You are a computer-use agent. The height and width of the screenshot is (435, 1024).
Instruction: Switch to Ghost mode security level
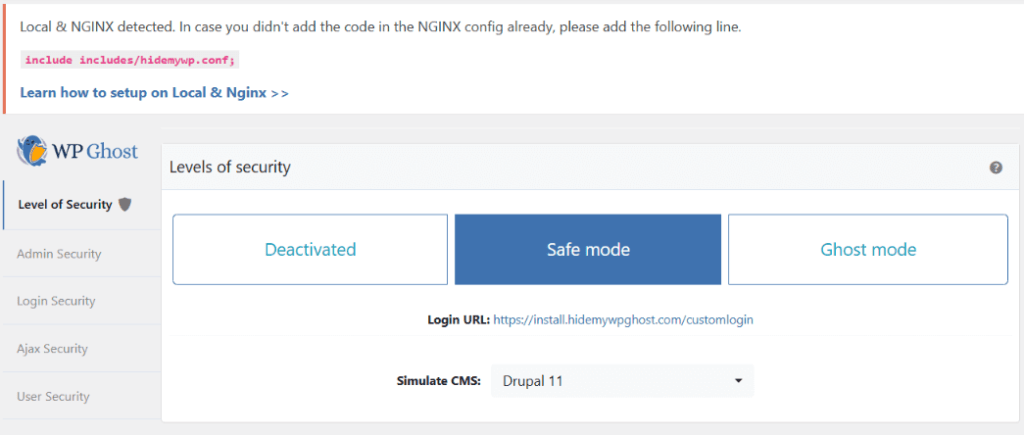coord(867,249)
